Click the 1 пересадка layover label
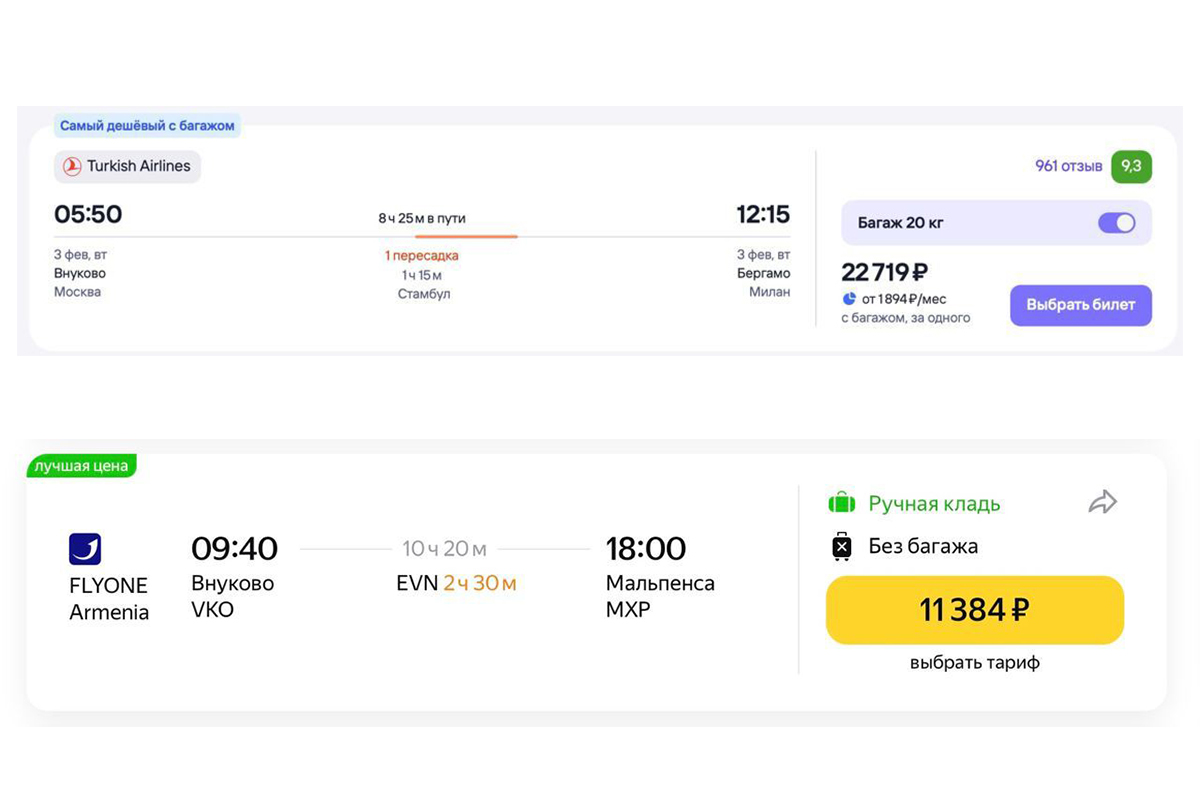 click(x=421, y=256)
